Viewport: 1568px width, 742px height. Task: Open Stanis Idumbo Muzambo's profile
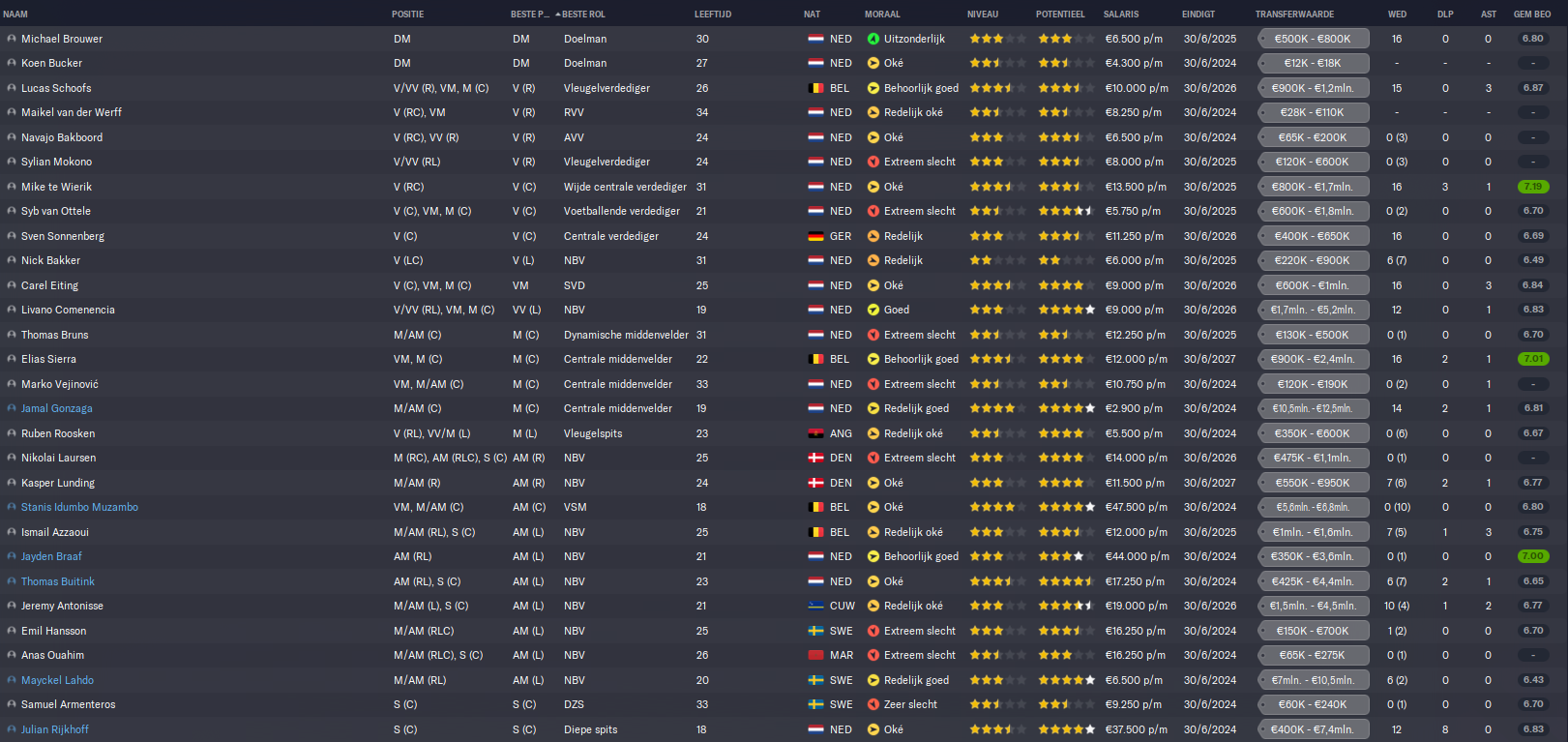(79, 507)
